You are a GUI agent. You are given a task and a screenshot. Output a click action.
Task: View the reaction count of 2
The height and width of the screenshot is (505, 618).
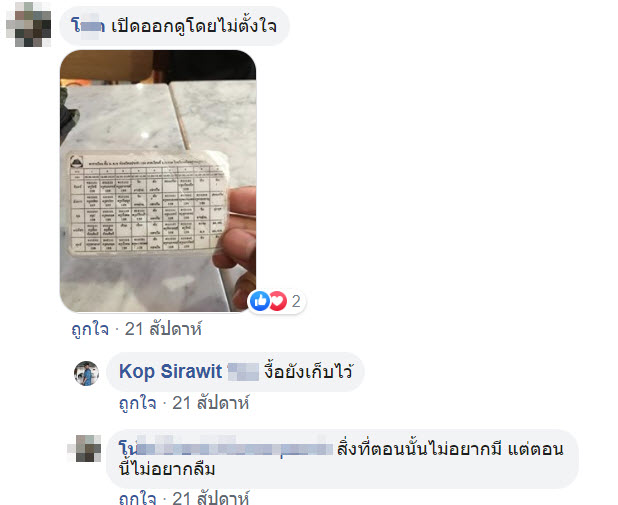click(x=296, y=302)
